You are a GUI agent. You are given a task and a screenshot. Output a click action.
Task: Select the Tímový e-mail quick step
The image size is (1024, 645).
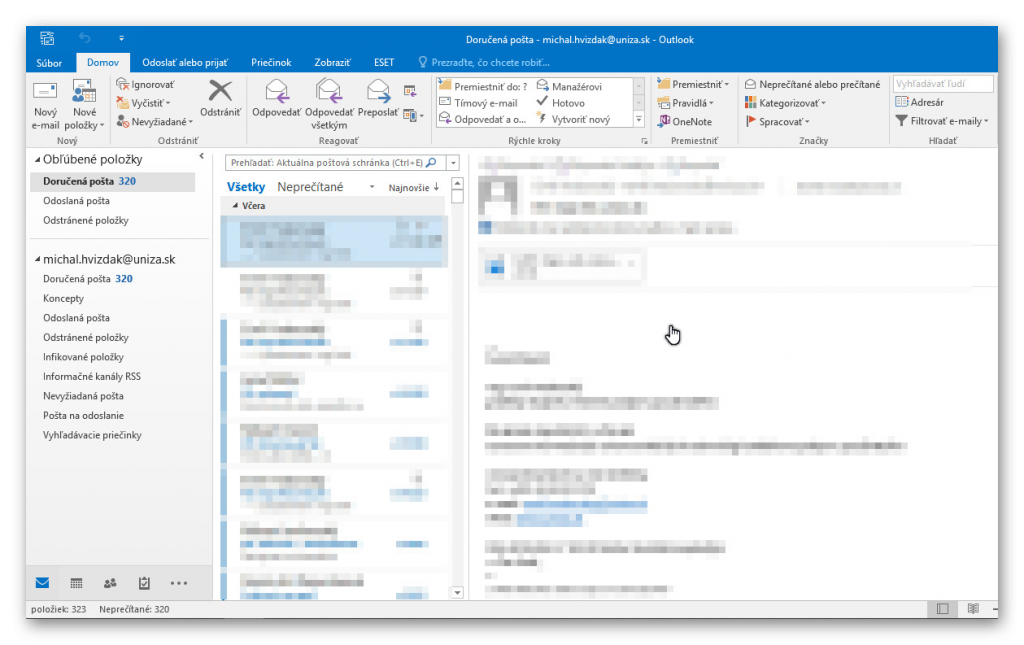(x=479, y=102)
